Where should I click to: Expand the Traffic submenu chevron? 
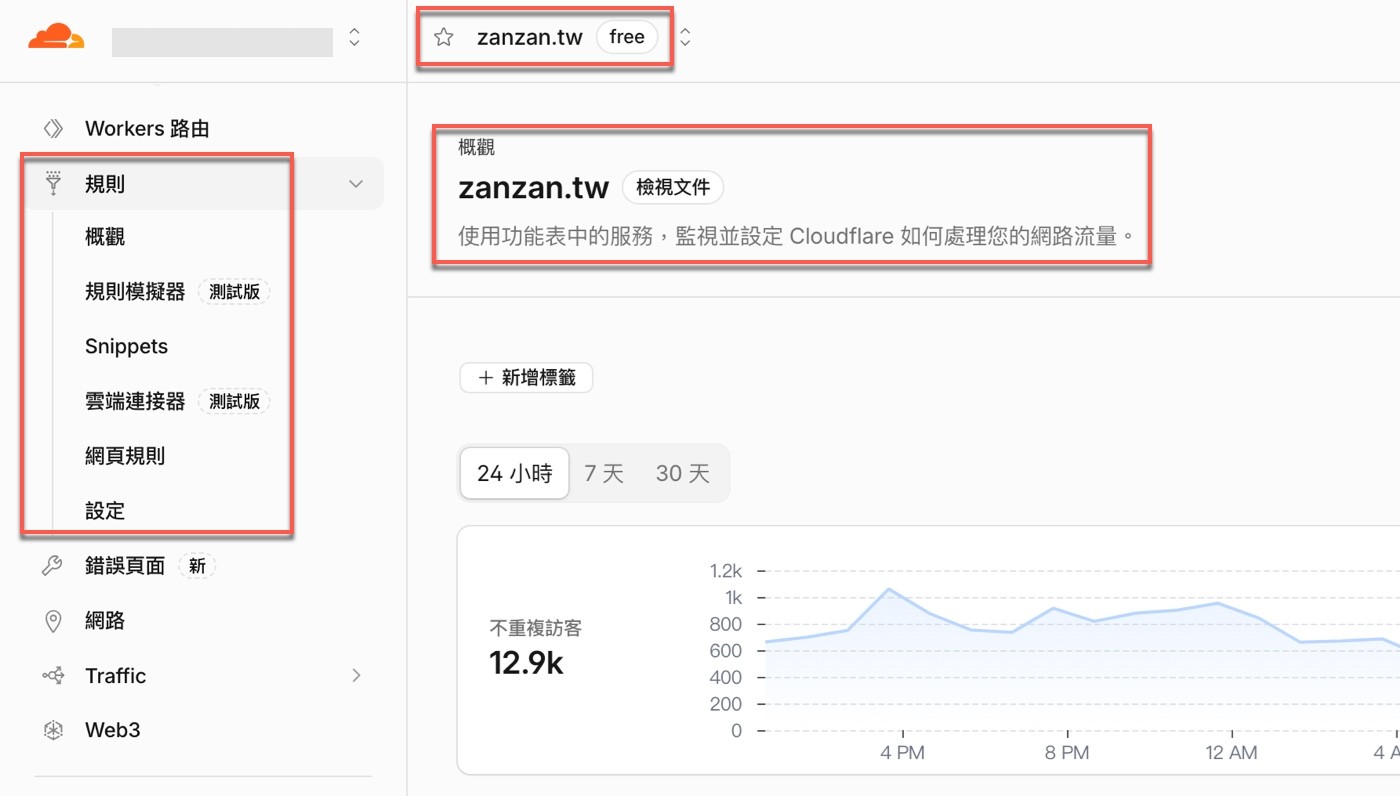pyautogui.click(x=356, y=676)
